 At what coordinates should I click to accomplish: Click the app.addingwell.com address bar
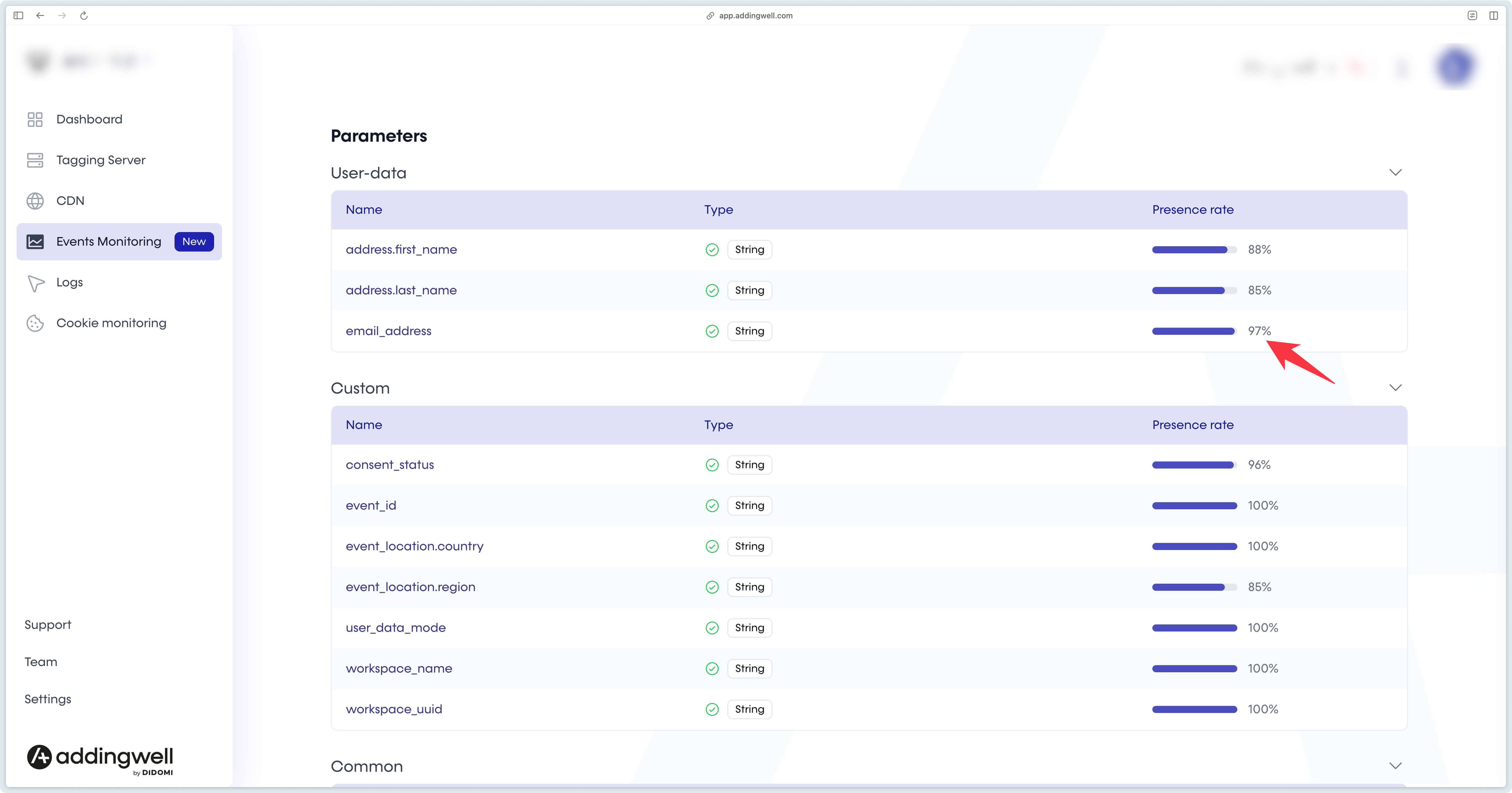[x=755, y=16]
